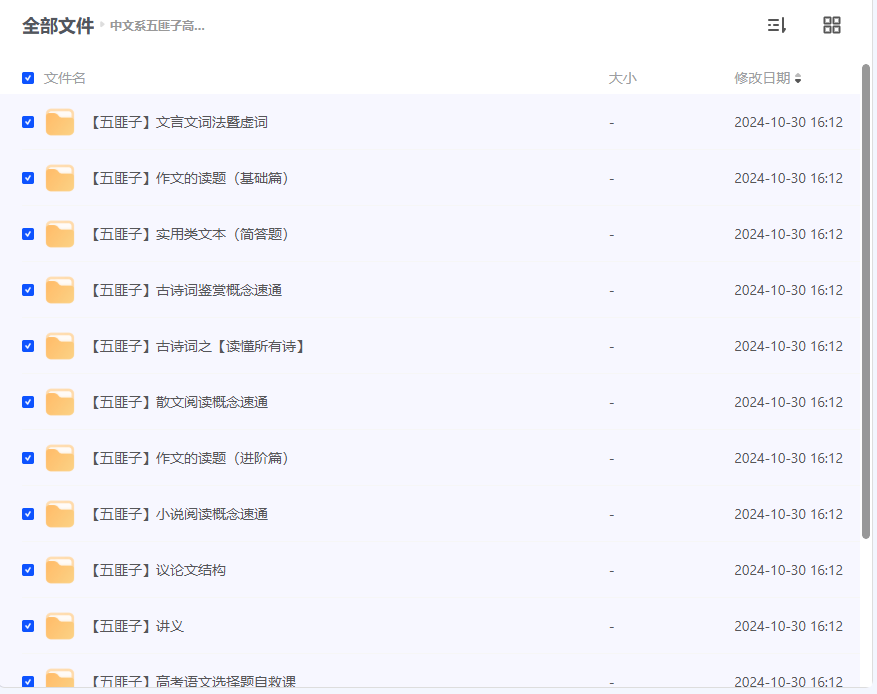The width and height of the screenshot is (877, 694).
Task: Click the 大小 column header
Action: pos(622,77)
